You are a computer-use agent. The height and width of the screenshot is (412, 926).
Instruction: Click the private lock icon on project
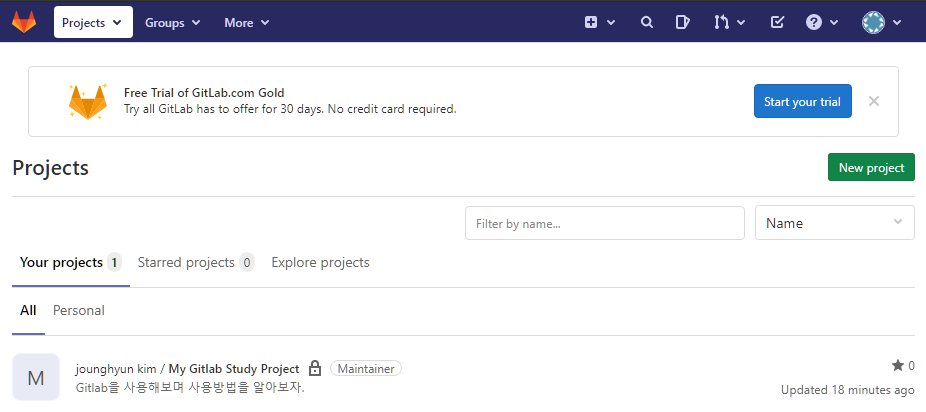315,369
